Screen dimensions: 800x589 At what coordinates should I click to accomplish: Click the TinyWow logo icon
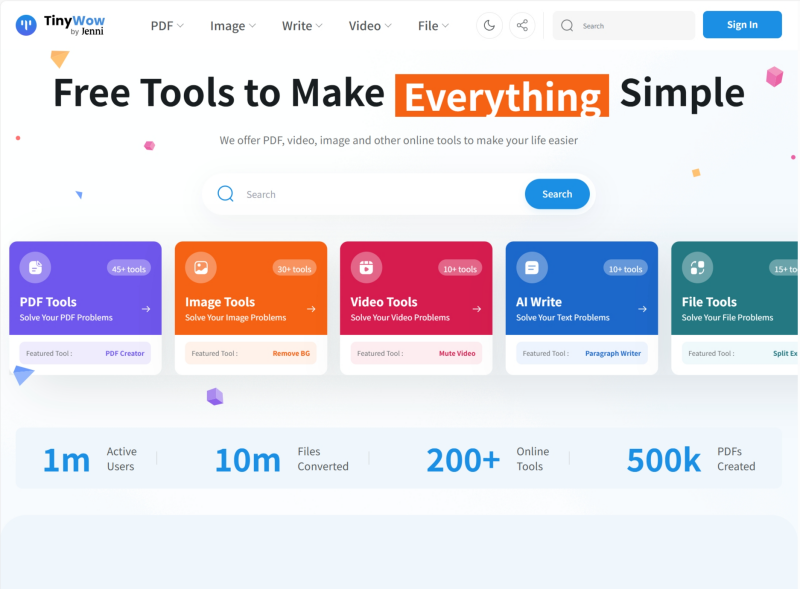(x=26, y=25)
